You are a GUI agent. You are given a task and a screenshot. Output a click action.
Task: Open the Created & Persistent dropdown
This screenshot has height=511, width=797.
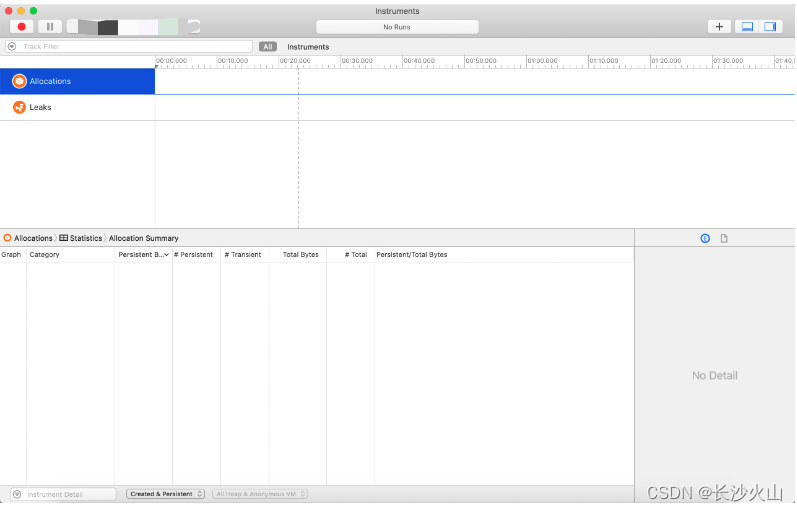pos(165,494)
